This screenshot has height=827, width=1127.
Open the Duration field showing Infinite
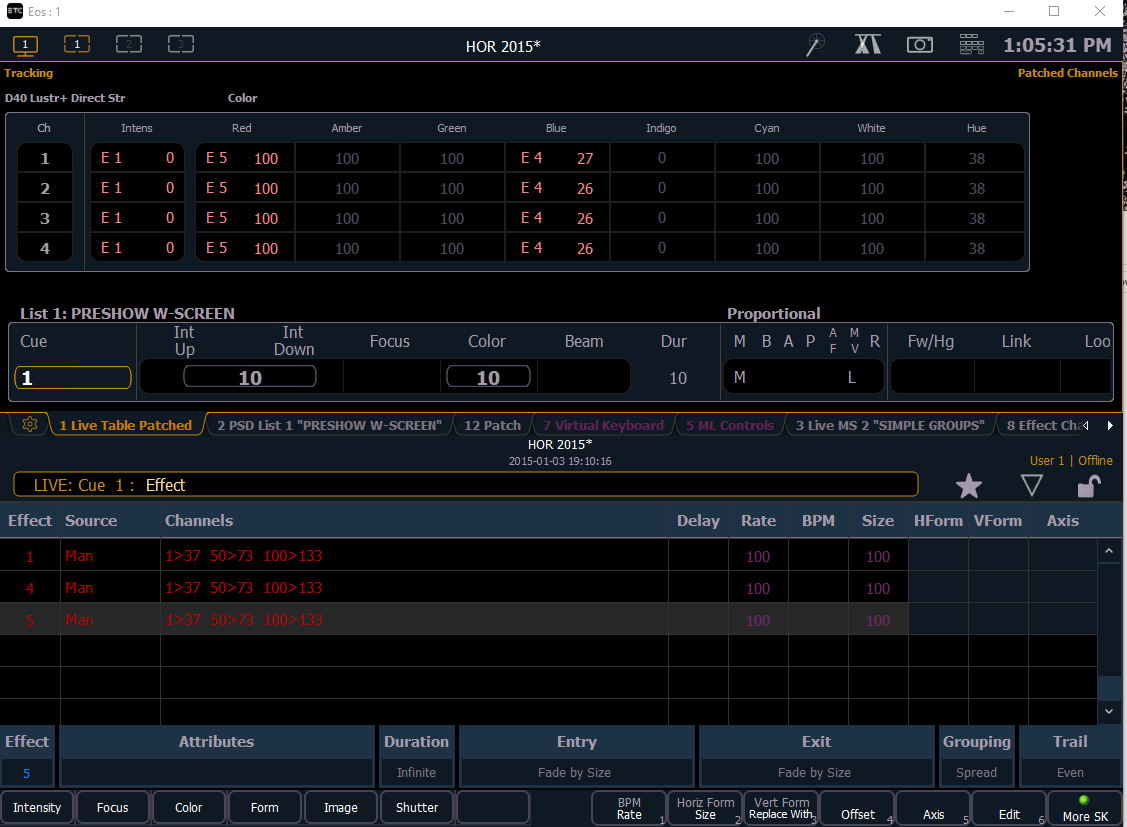pyautogui.click(x=416, y=773)
